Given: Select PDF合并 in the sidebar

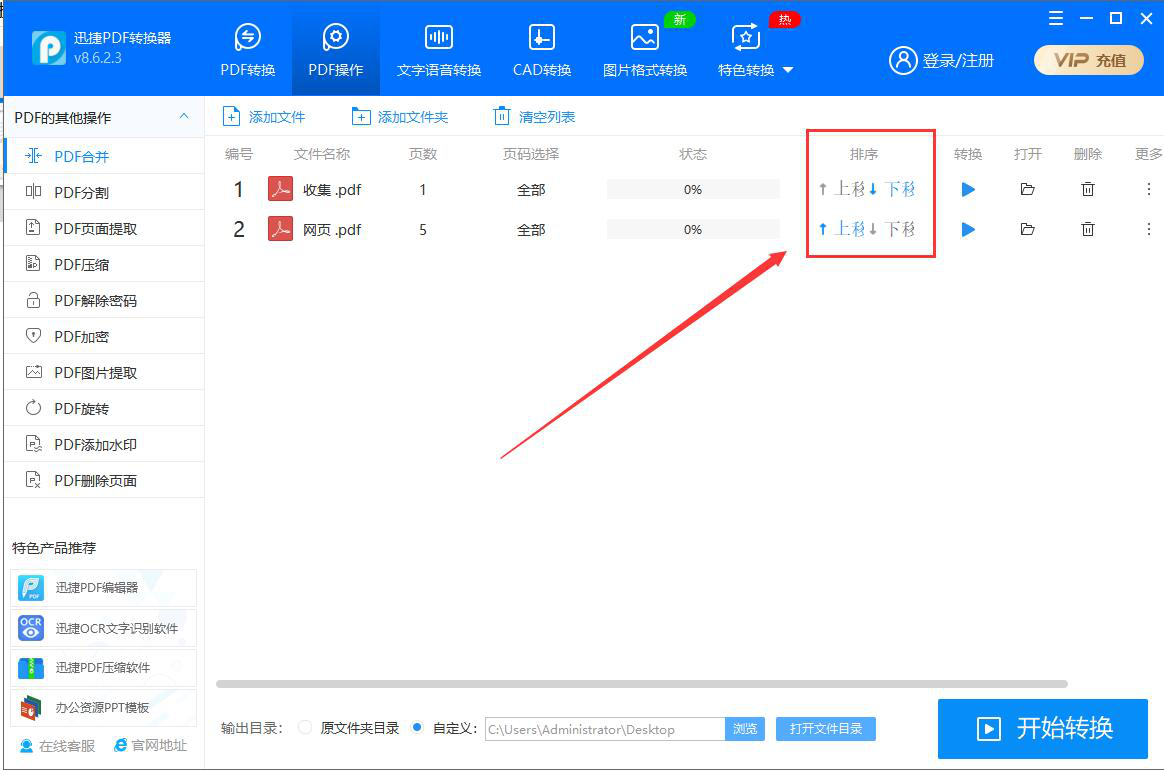Looking at the screenshot, I should [104, 156].
